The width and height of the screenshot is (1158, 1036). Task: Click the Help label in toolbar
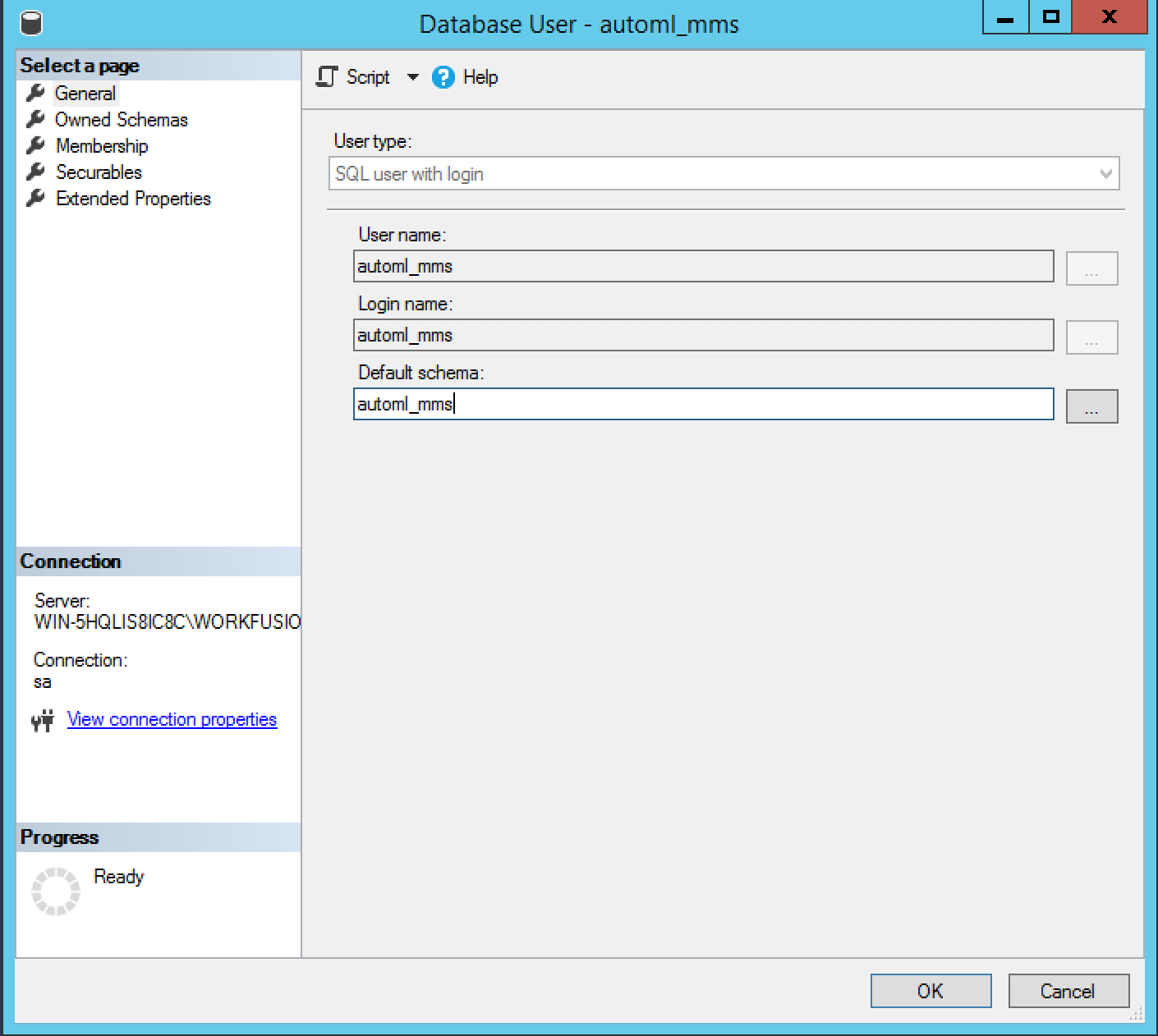(480, 77)
